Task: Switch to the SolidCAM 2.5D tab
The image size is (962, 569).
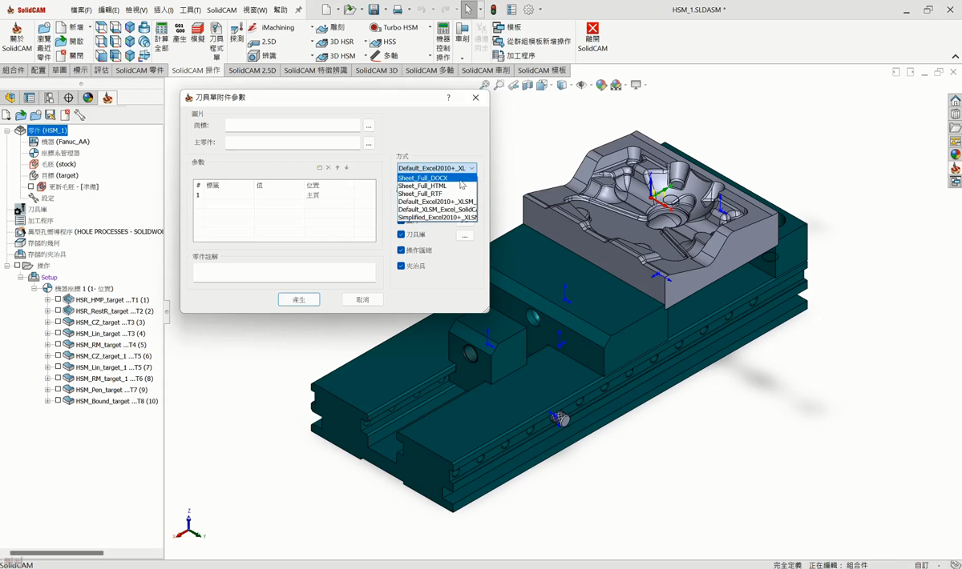Action: click(252, 71)
